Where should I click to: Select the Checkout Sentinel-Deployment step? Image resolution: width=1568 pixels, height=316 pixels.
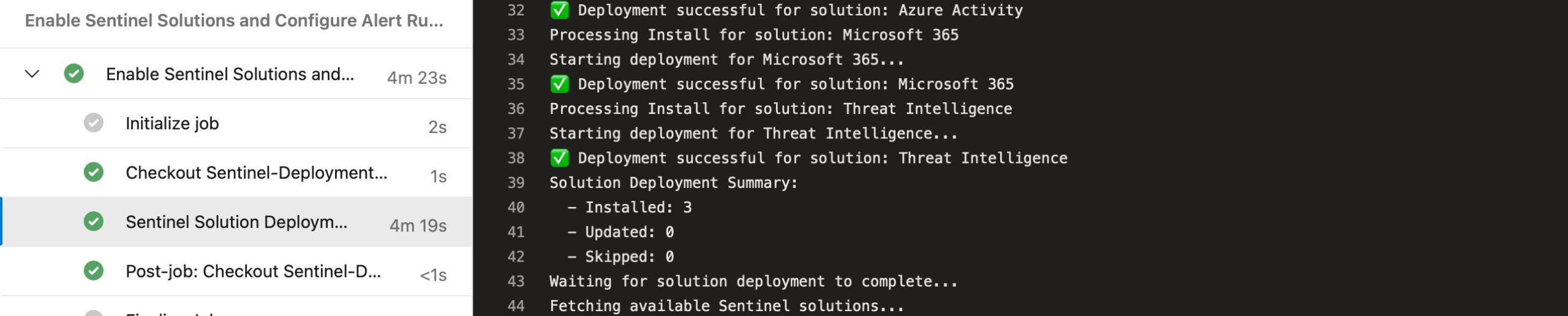tap(256, 173)
